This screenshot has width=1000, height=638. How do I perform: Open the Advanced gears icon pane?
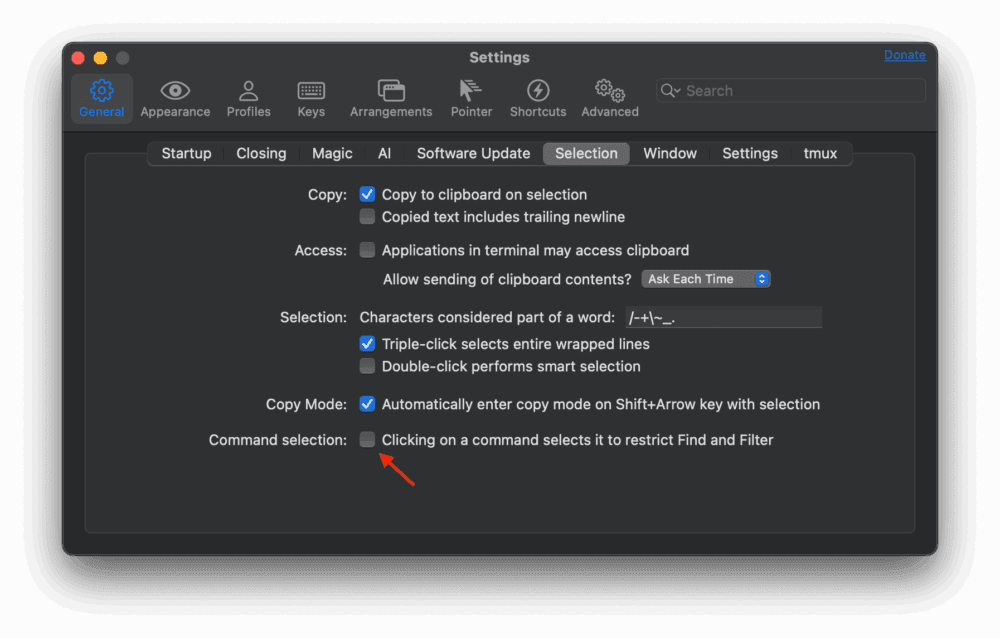point(610,99)
